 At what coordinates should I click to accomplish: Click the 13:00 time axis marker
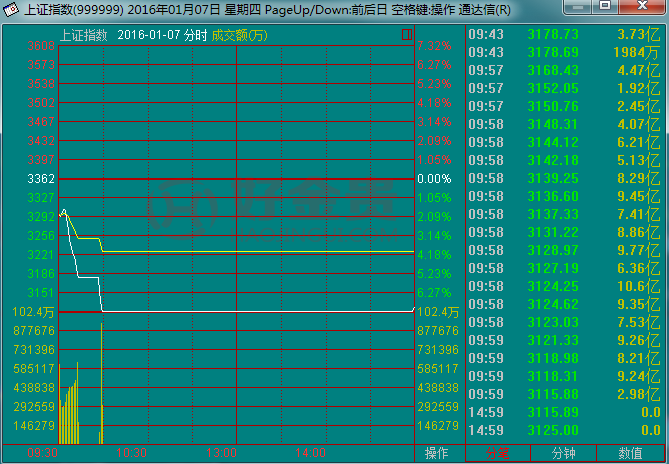point(222,453)
